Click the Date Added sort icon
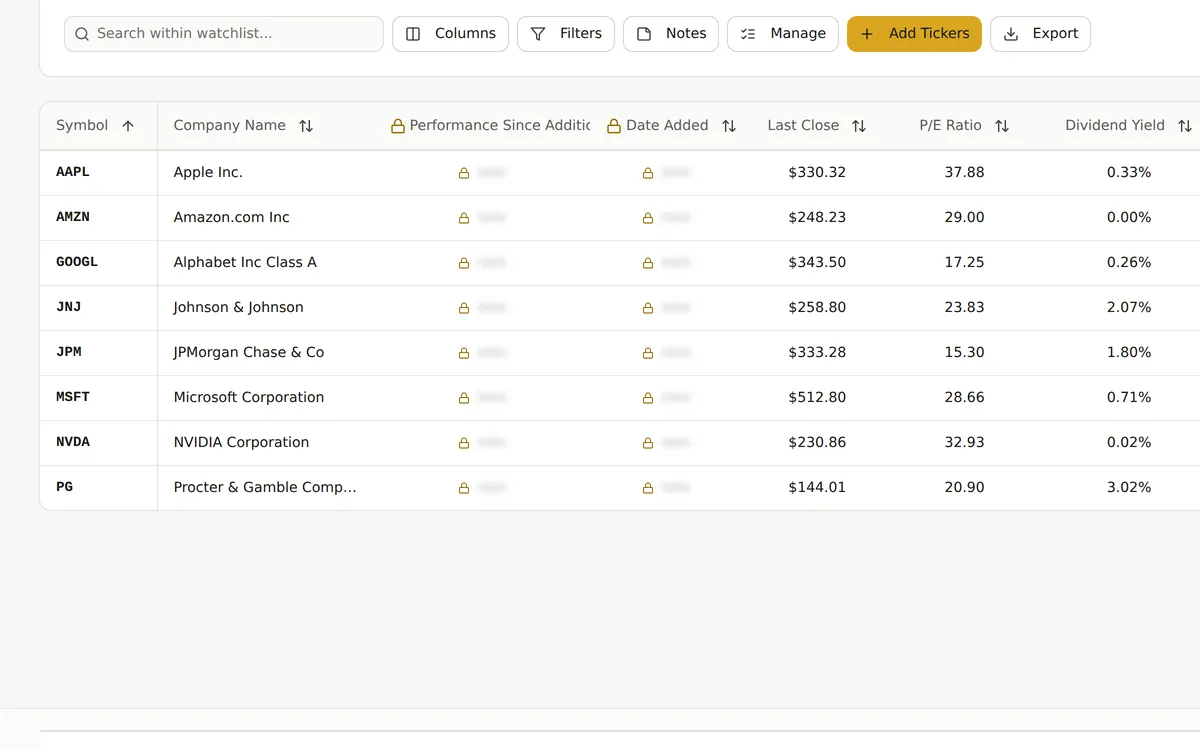 (729, 126)
